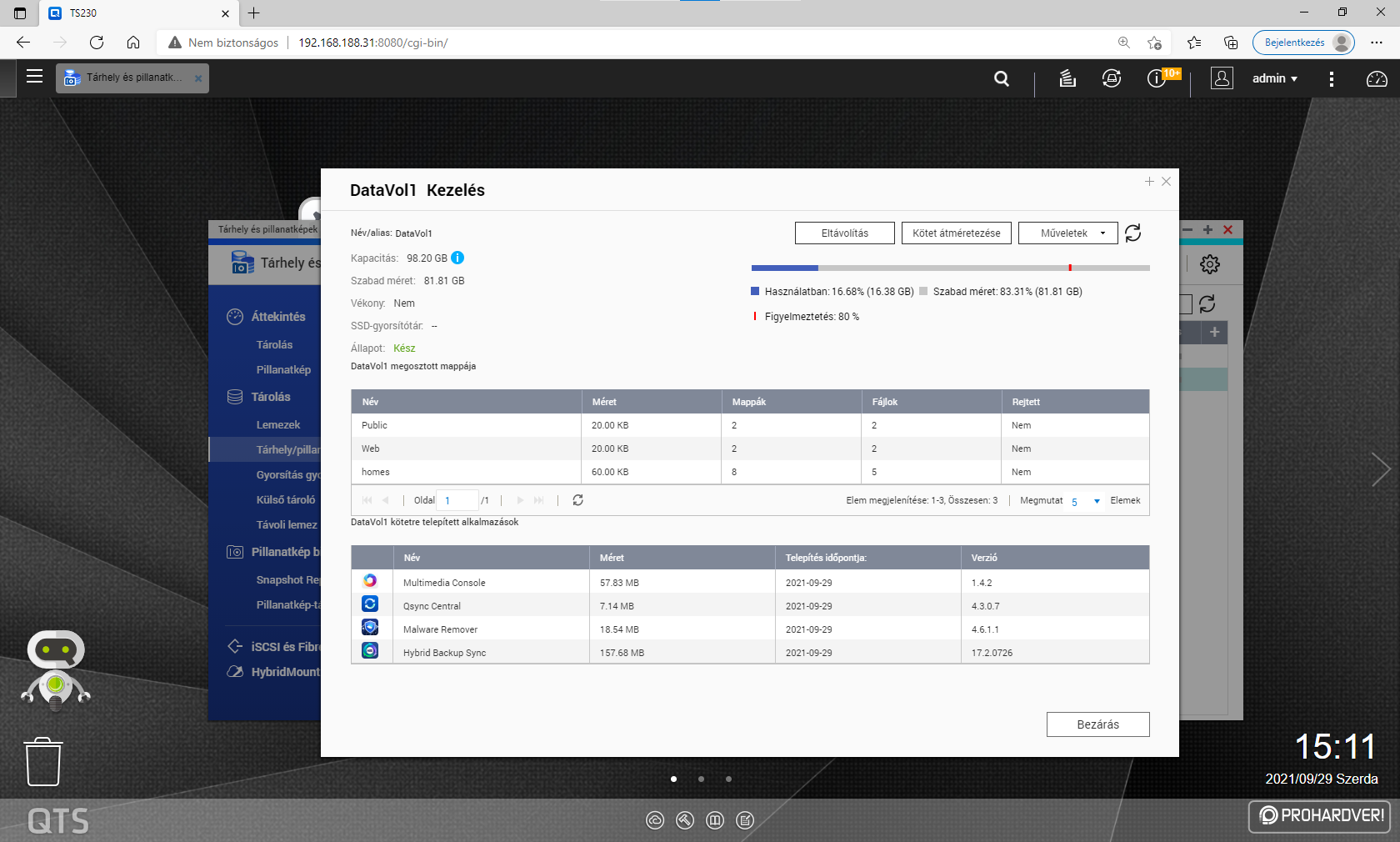Click the green Kész status text
The height and width of the screenshot is (842, 1400).
click(x=404, y=348)
